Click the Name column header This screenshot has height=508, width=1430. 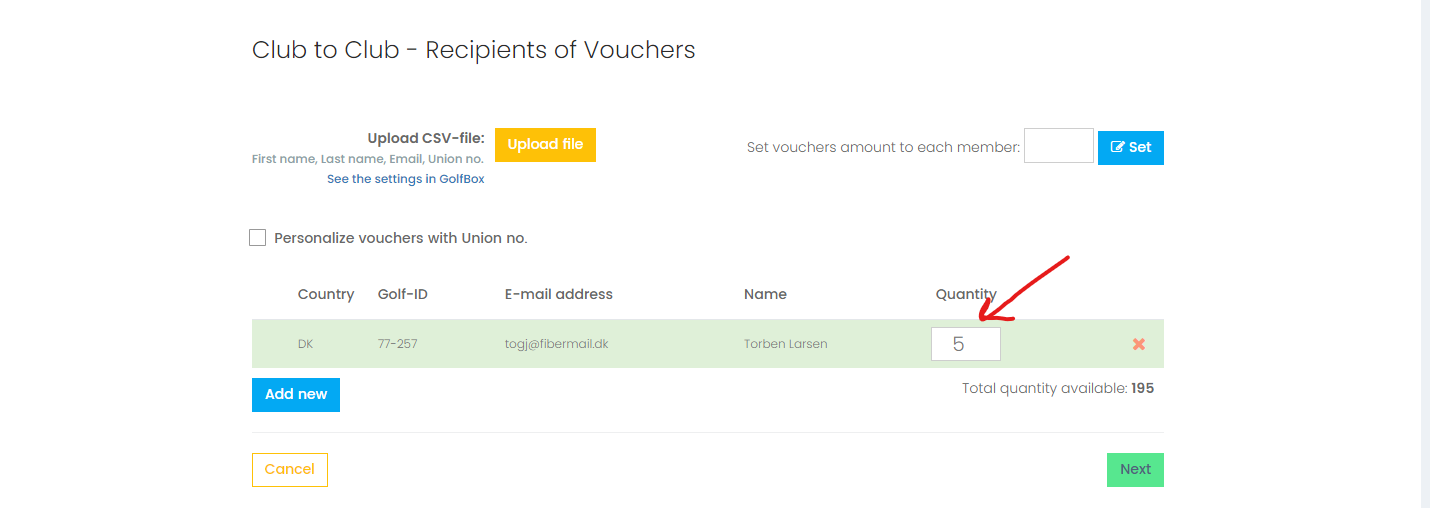coord(765,294)
